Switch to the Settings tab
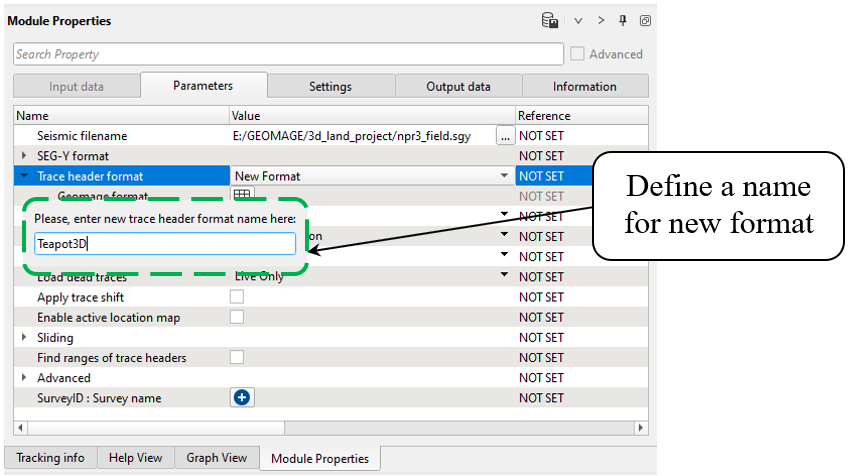The image size is (848, 476). (x=330, y=87)
